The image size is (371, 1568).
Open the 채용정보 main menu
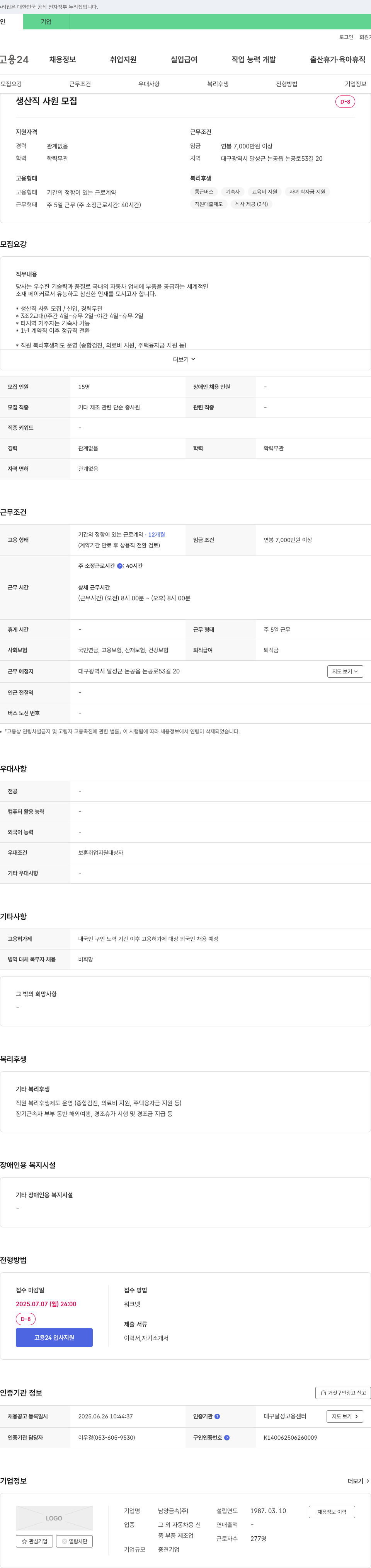[63, 60]
